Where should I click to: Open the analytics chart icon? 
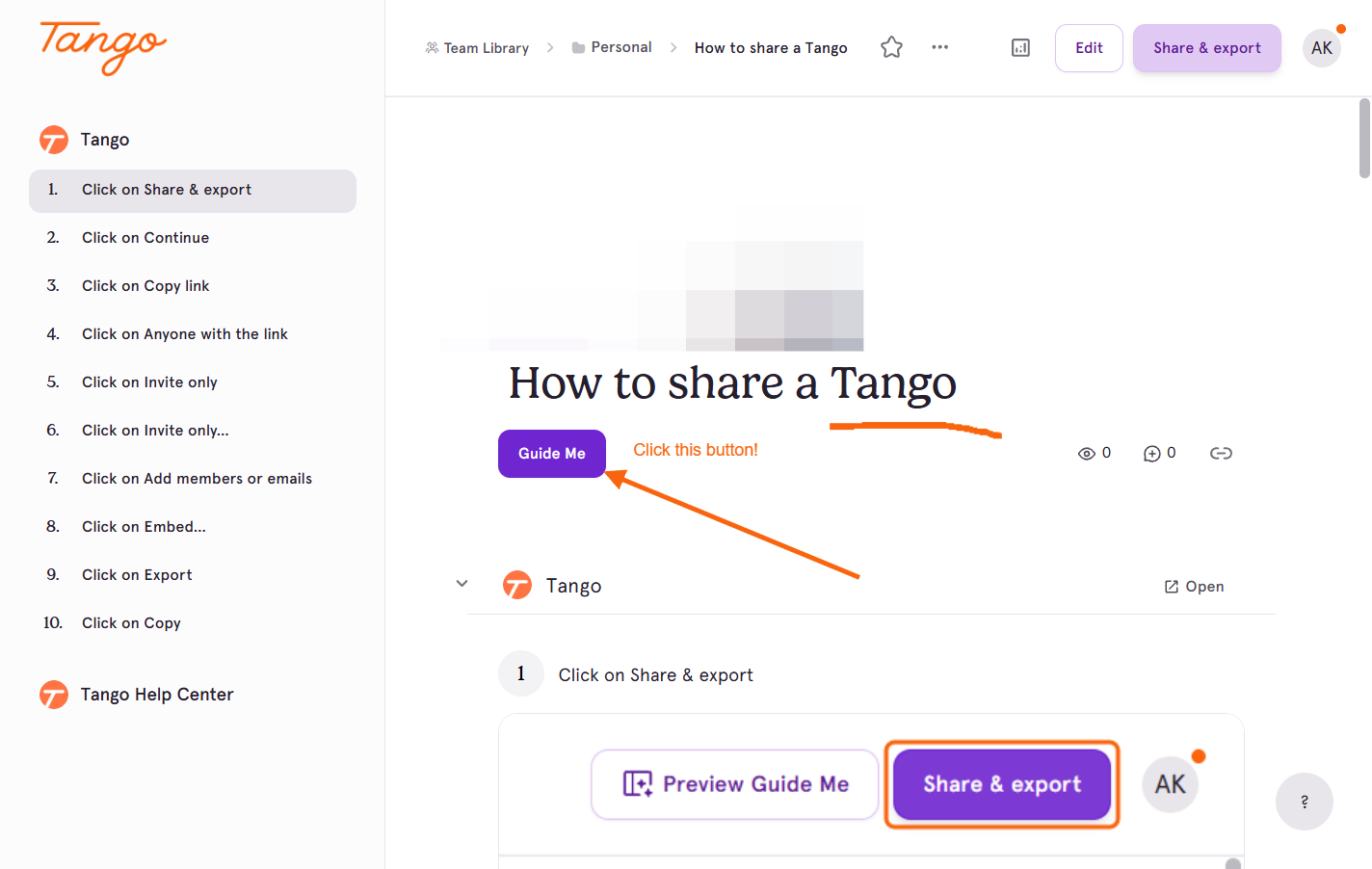point(1020,47)
